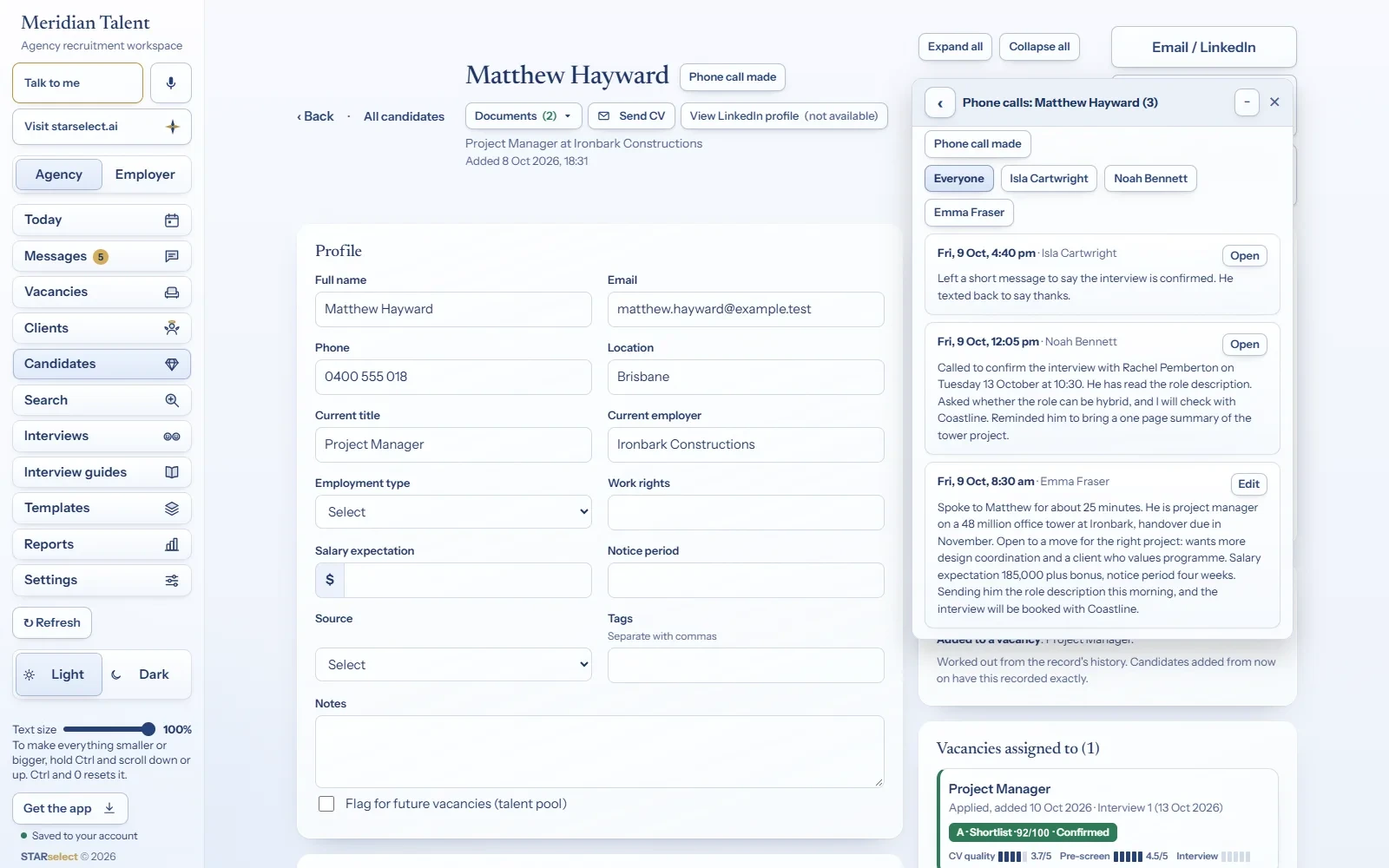Filter phone calls by Emma Fraser
The height and width of the screenshot is (868, 1389).
(x=969, y=213)
